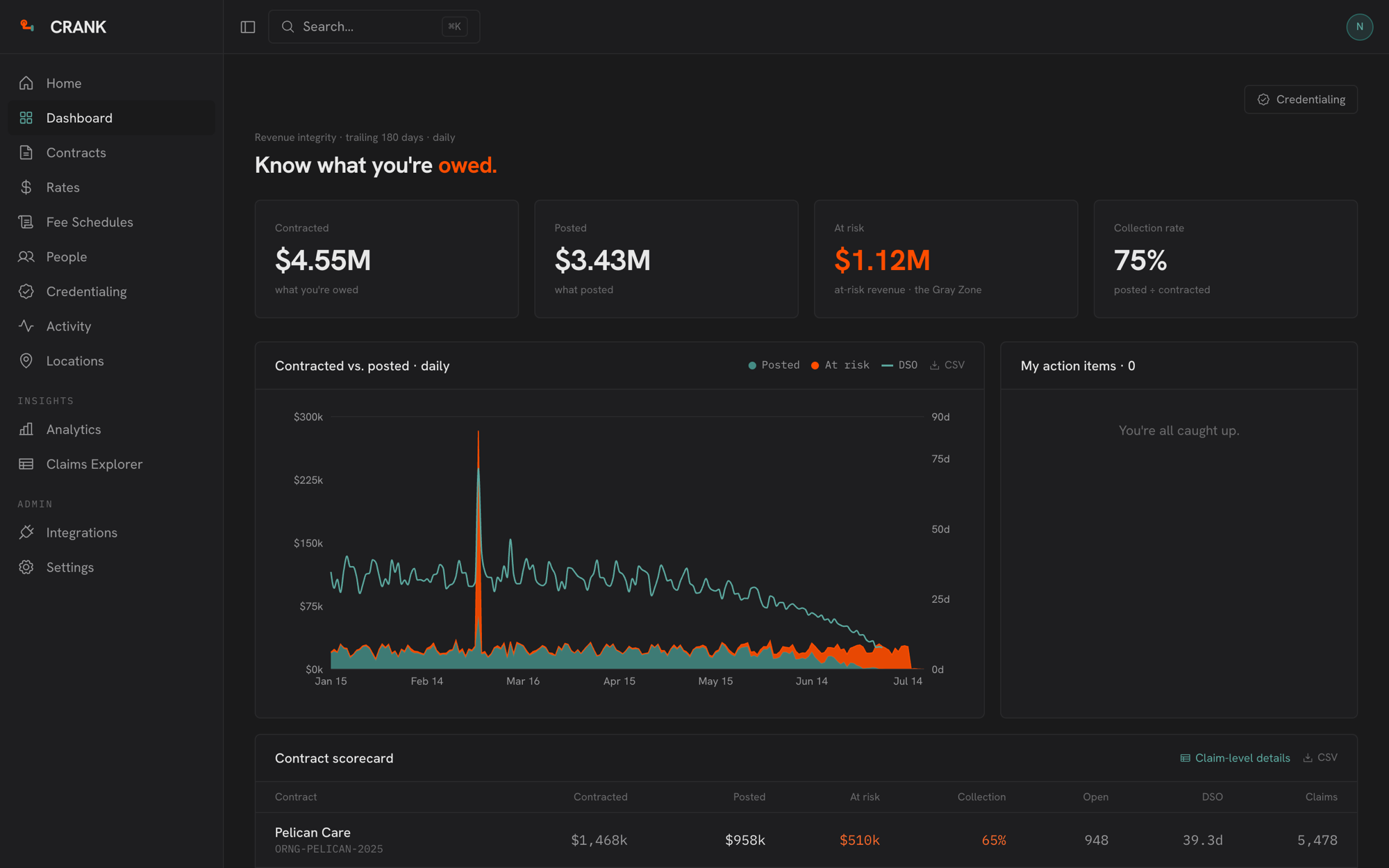1389x868 pixels.
Task: Toggle the DSO line legend
Action: [x=899, y=365]
